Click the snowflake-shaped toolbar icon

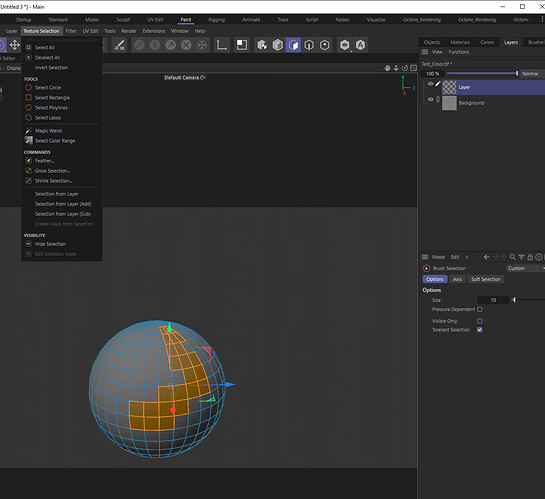pyautogui.click(x=202, y=45)
